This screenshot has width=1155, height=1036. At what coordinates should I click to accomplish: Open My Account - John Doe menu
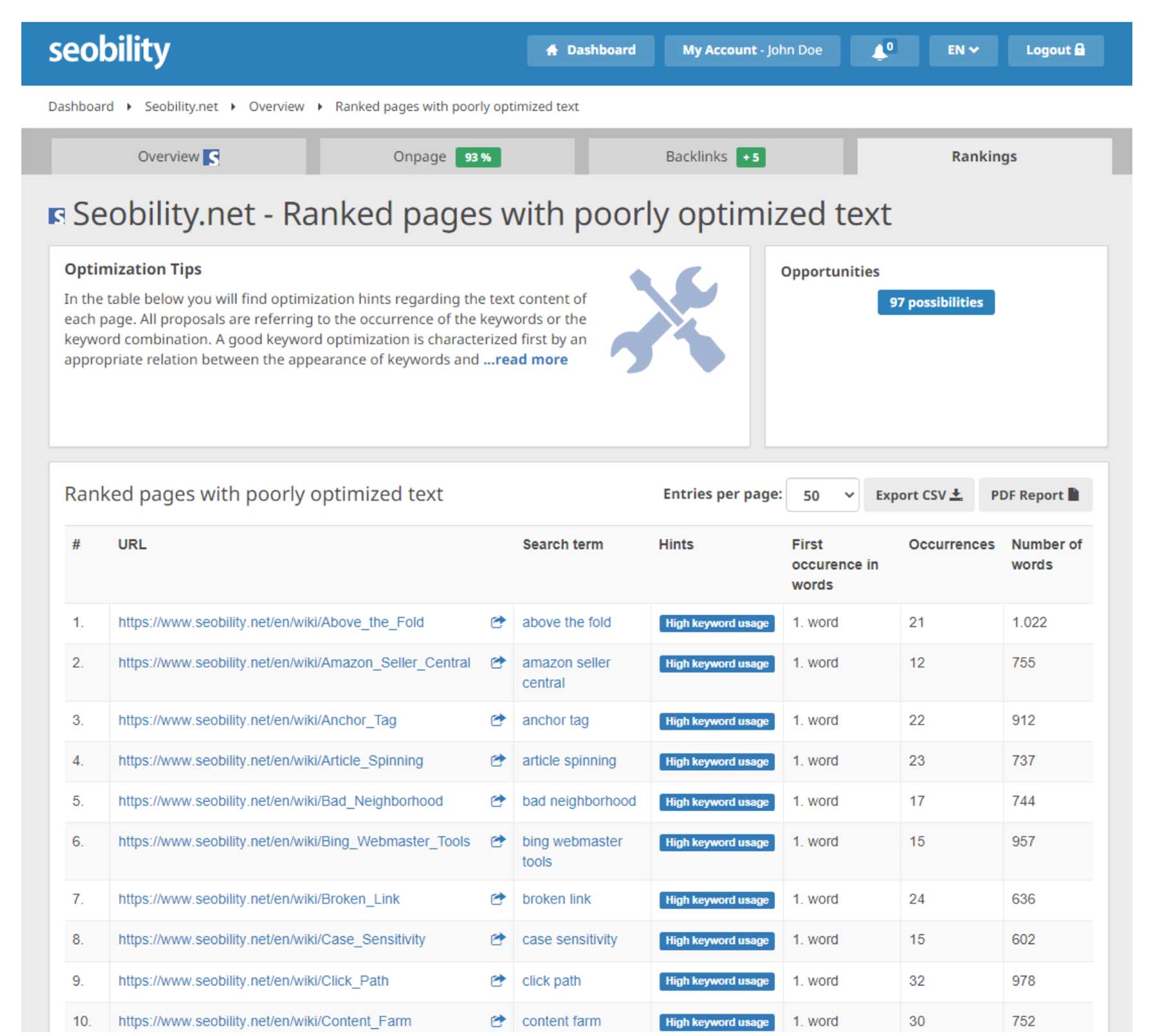point(751,51)
